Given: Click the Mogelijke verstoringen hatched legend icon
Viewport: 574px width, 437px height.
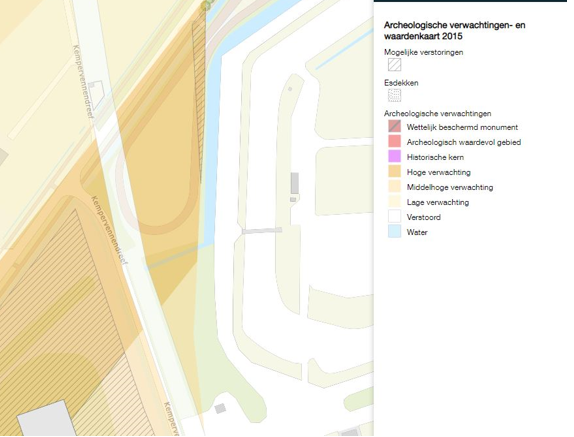Looking at the screenshot, I should point(394,65).
